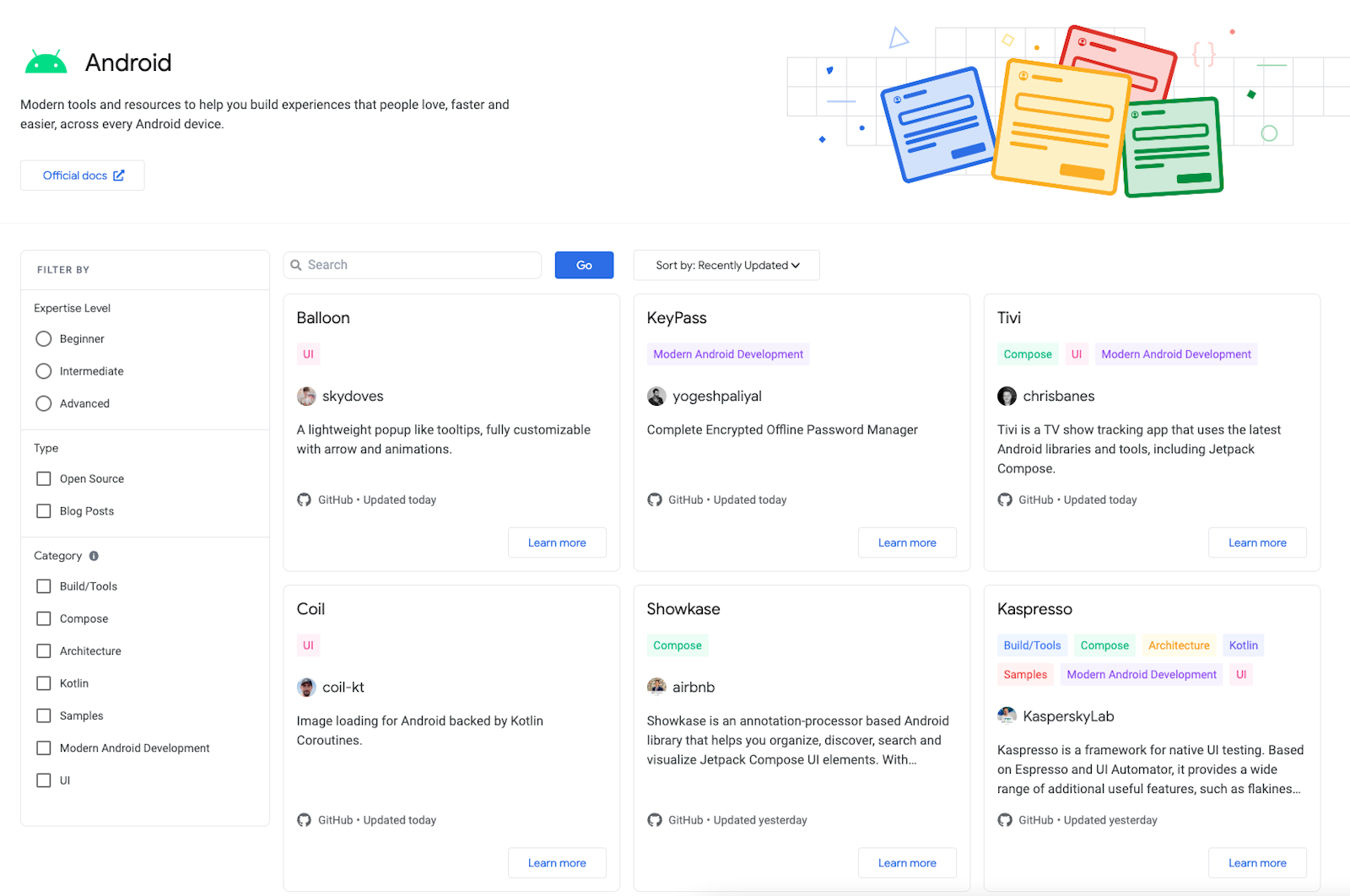Click the 'GitHub • Updated yesterday' text on Showkase
This screenshot has height=896, width=1350.
tap(737, 820)
